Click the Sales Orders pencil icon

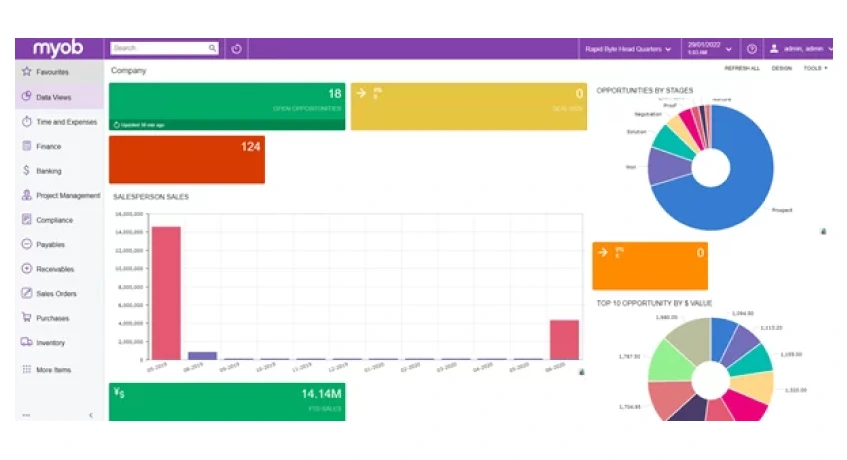(x=26, y=293)
